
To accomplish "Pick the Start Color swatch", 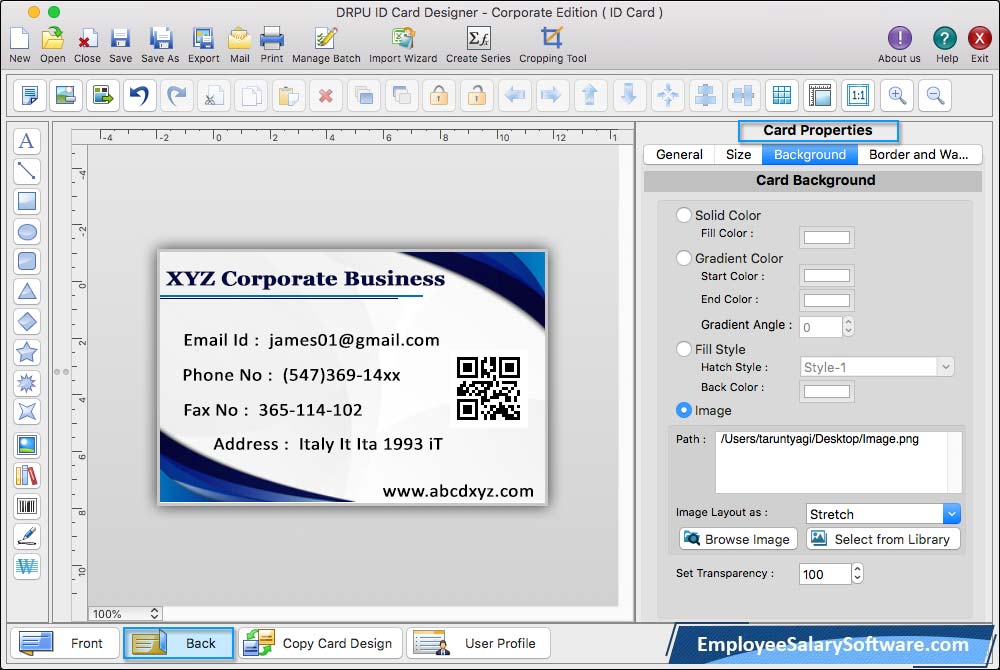I will (x=827, y=275).
